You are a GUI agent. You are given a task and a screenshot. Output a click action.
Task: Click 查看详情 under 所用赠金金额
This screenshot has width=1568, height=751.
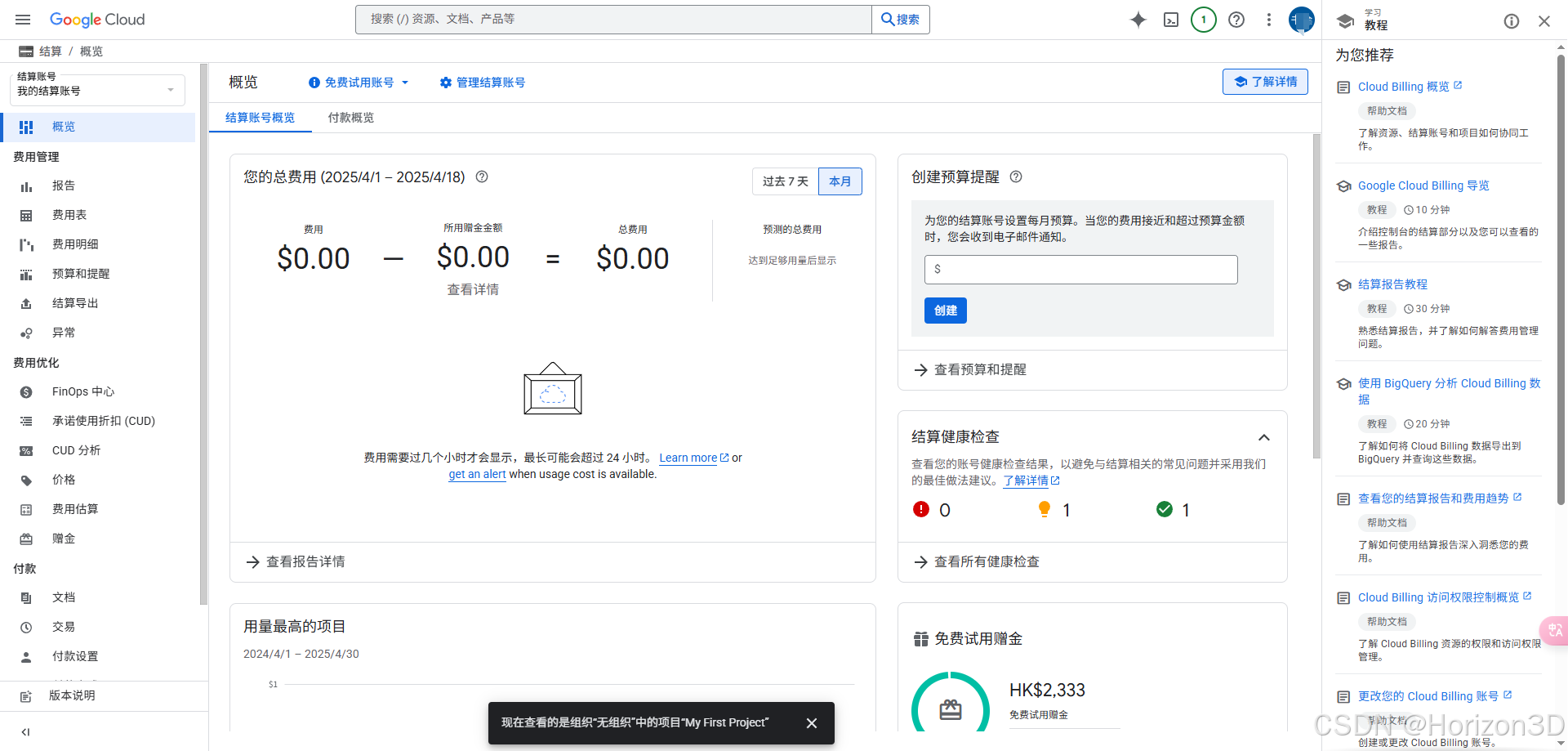click(473, 289)
